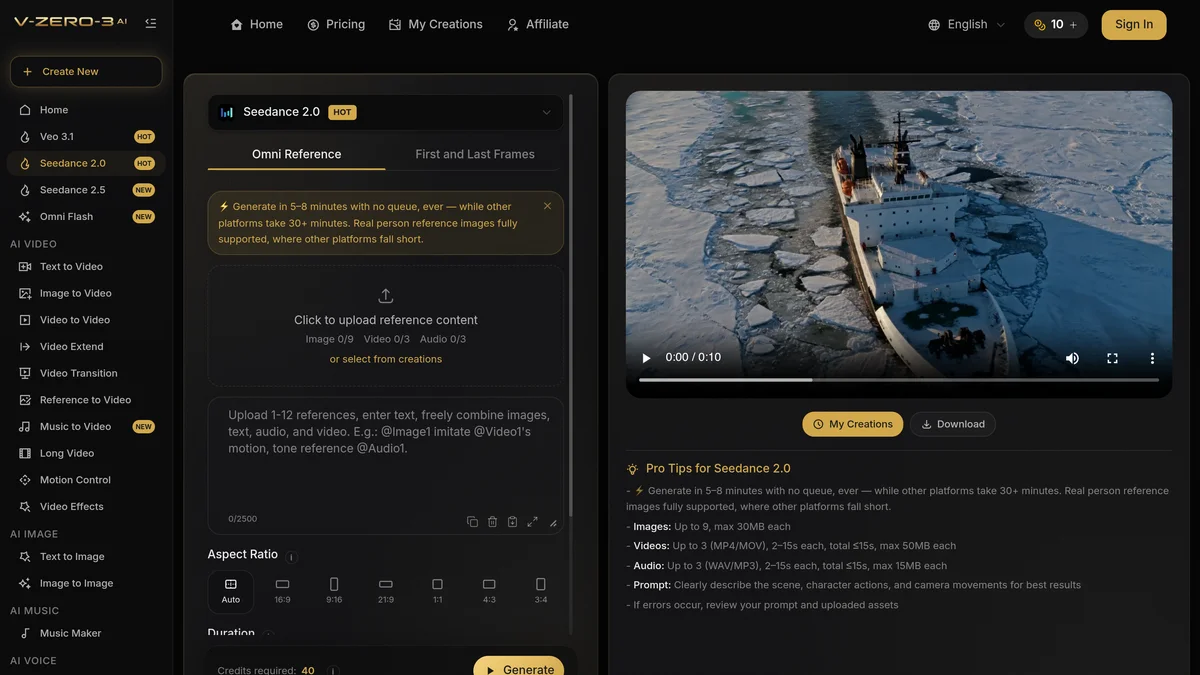Open Motion Control tool
This screenshot has height=675, width=1200.
click(86, 480)
